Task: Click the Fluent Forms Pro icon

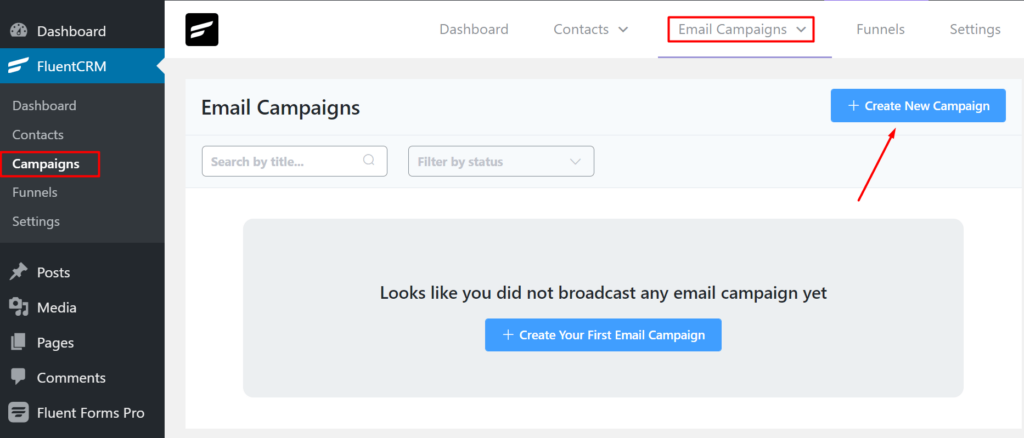Action: (x=19, y=413)
